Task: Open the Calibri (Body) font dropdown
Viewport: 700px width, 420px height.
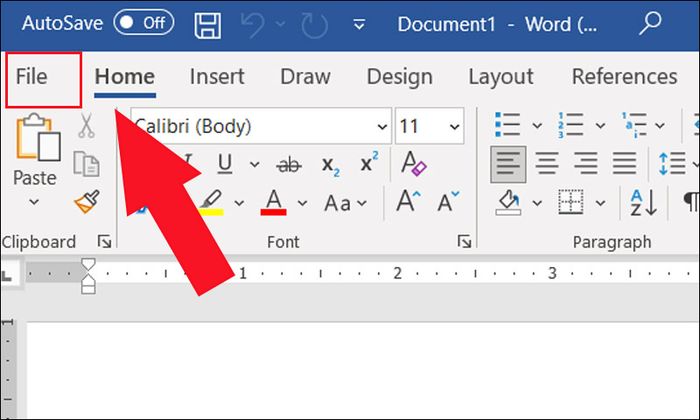Action: click(382, 127)
